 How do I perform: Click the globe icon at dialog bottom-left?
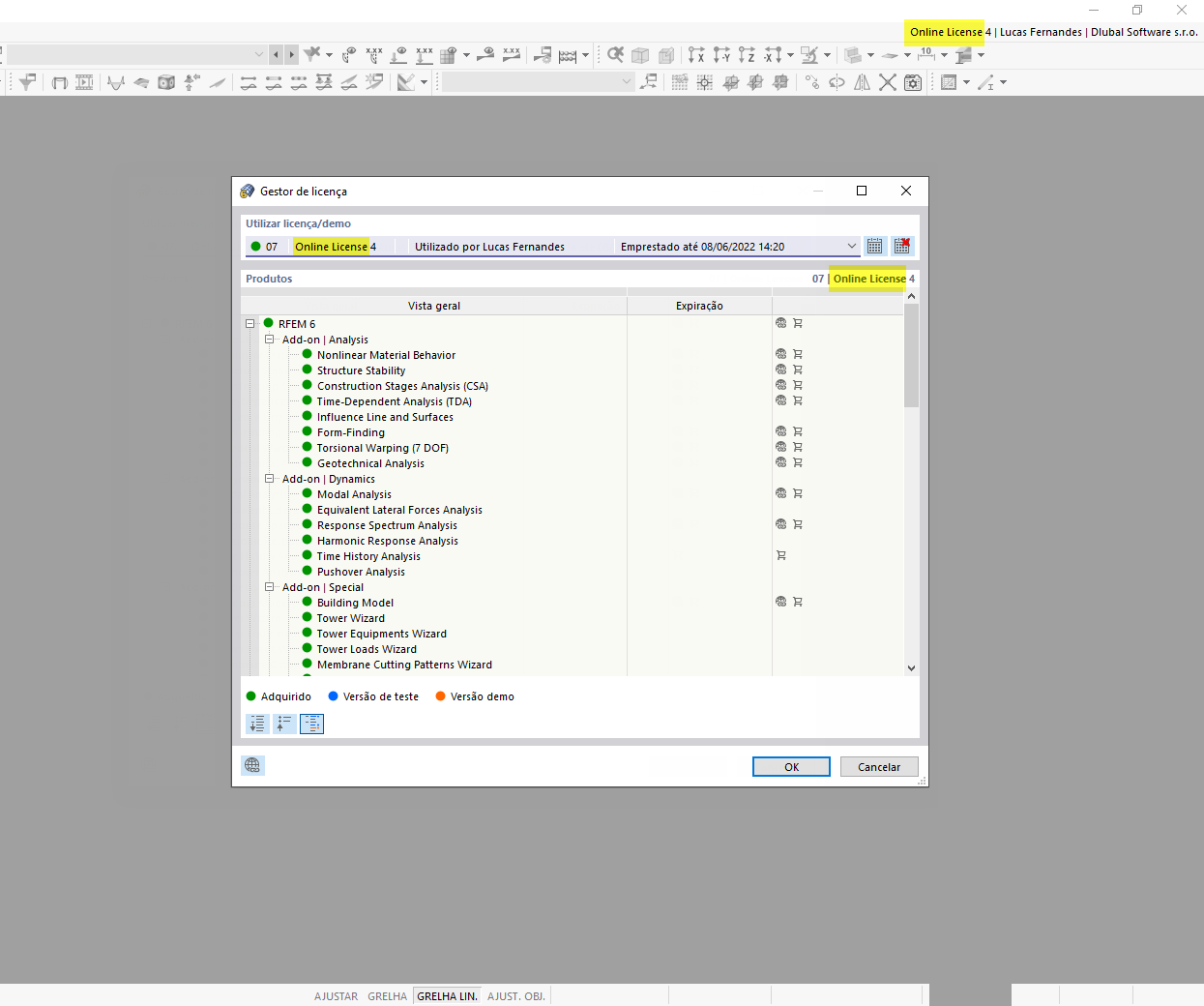pyautogui.click(x=252, y=765)
